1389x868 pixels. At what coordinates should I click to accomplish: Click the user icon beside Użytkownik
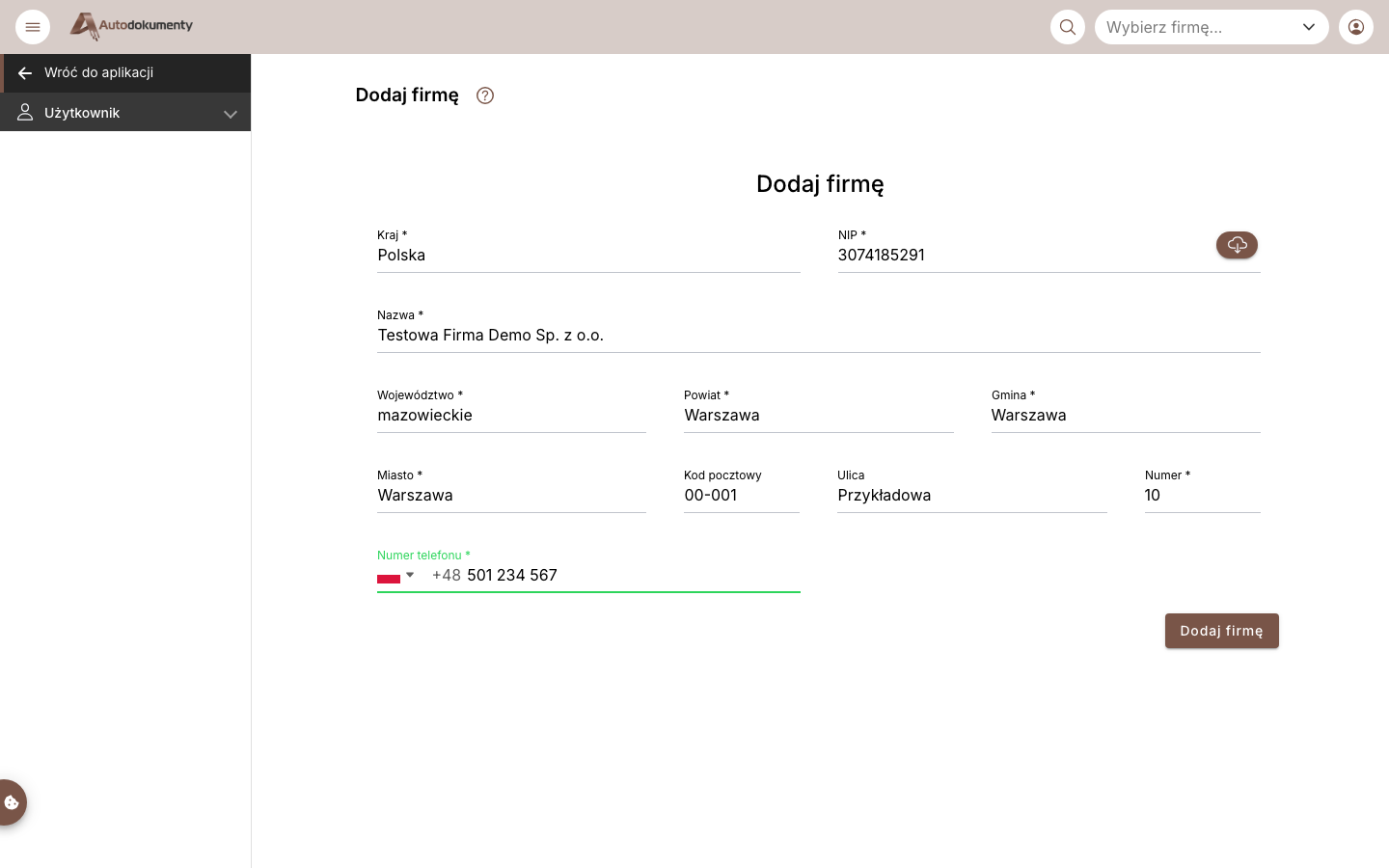point(25,113)
